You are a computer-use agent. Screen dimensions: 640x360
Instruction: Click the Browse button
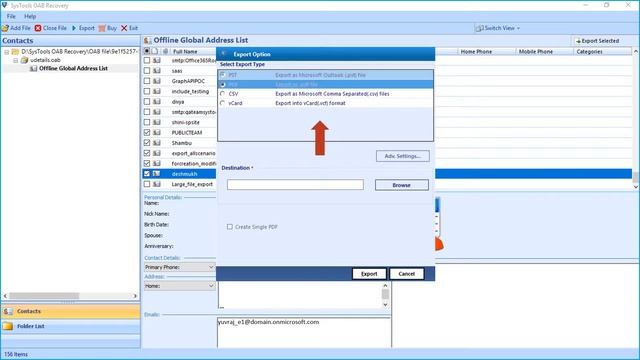(x=402, y=185)
